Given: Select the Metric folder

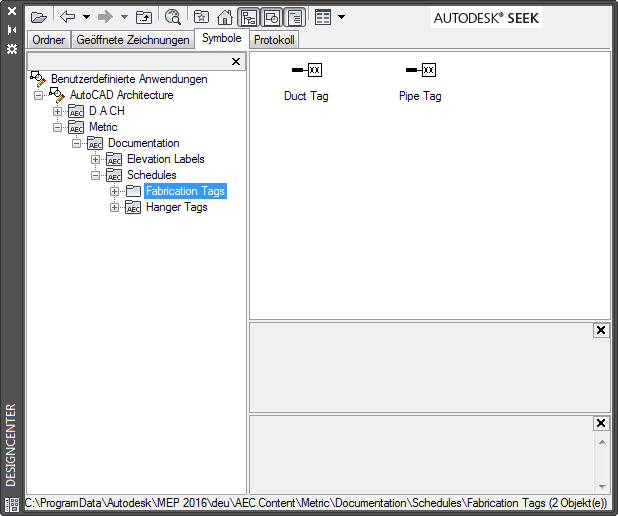Looking at the screenshot, I should point(103,127).
